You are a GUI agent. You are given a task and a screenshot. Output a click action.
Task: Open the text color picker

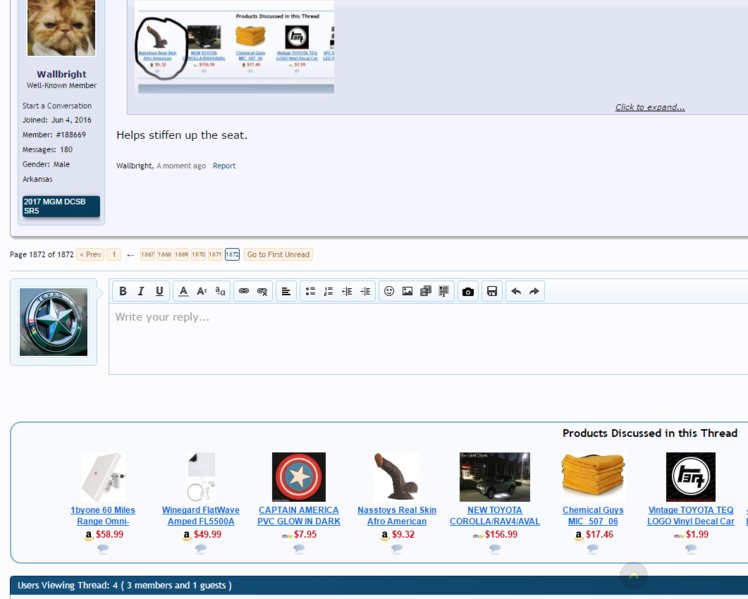tap(183, 291)
